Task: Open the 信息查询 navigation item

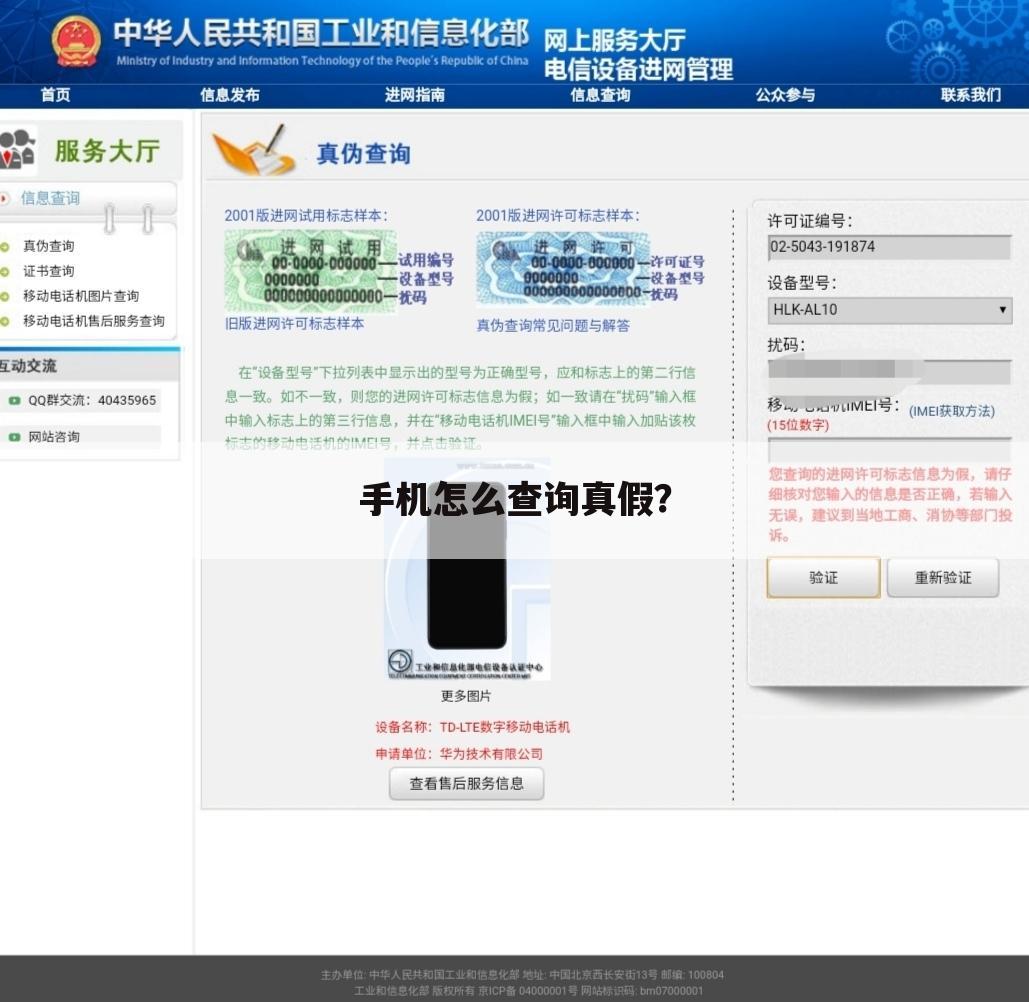Action: 600,95
